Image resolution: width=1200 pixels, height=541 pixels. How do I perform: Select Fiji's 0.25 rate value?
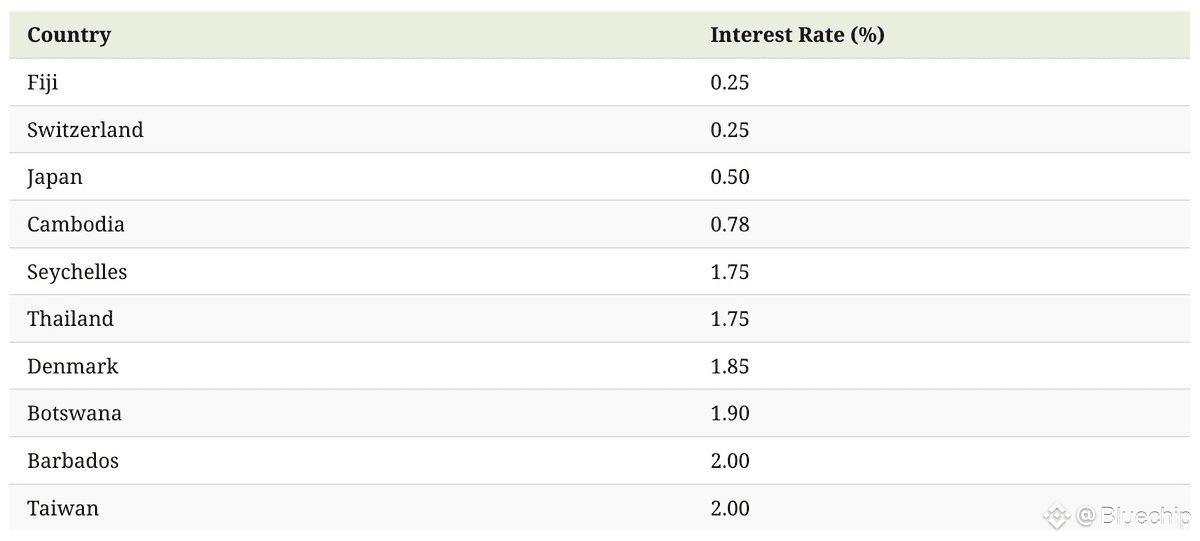730,83
